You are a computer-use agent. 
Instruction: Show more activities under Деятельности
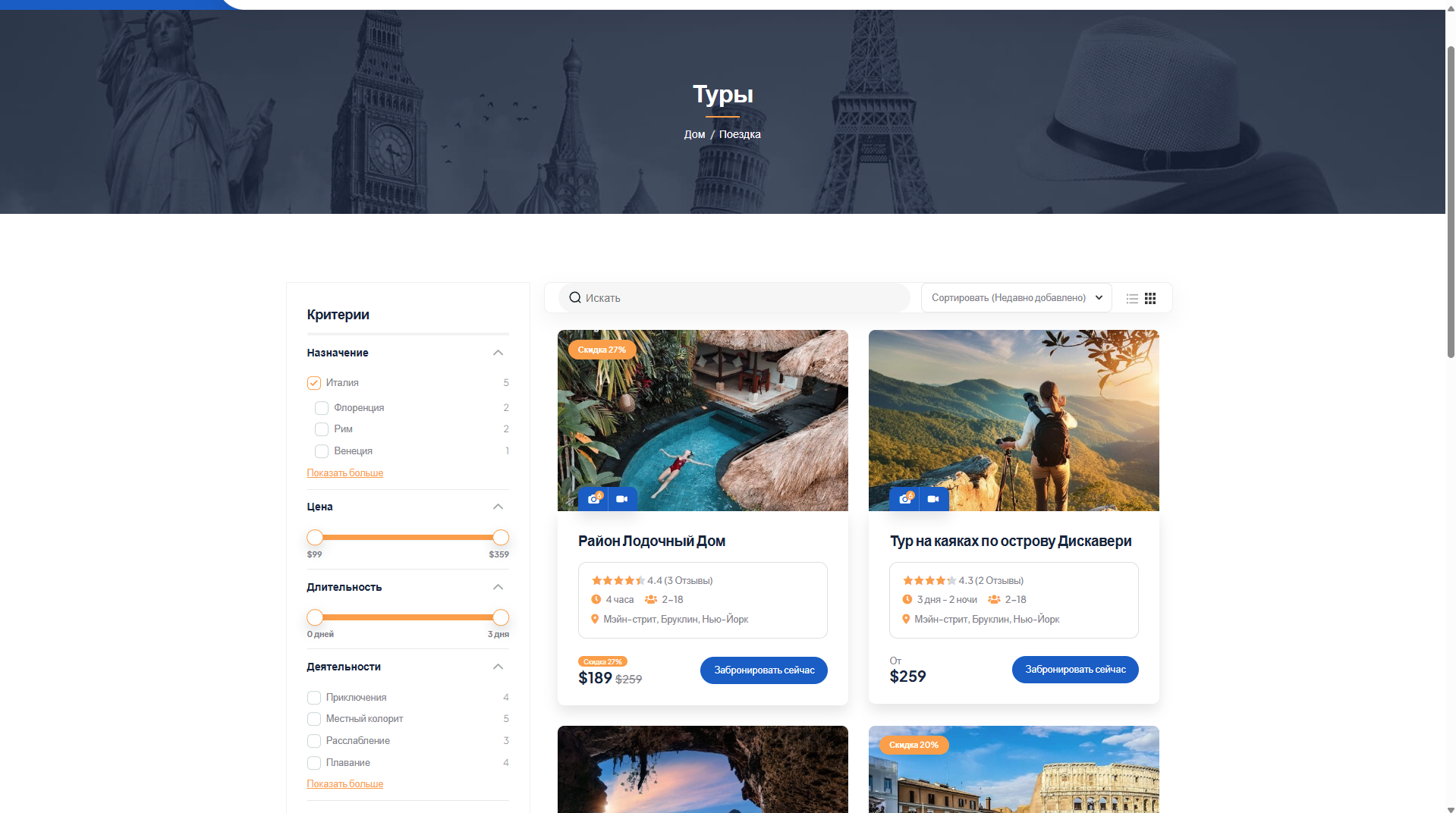345,784
